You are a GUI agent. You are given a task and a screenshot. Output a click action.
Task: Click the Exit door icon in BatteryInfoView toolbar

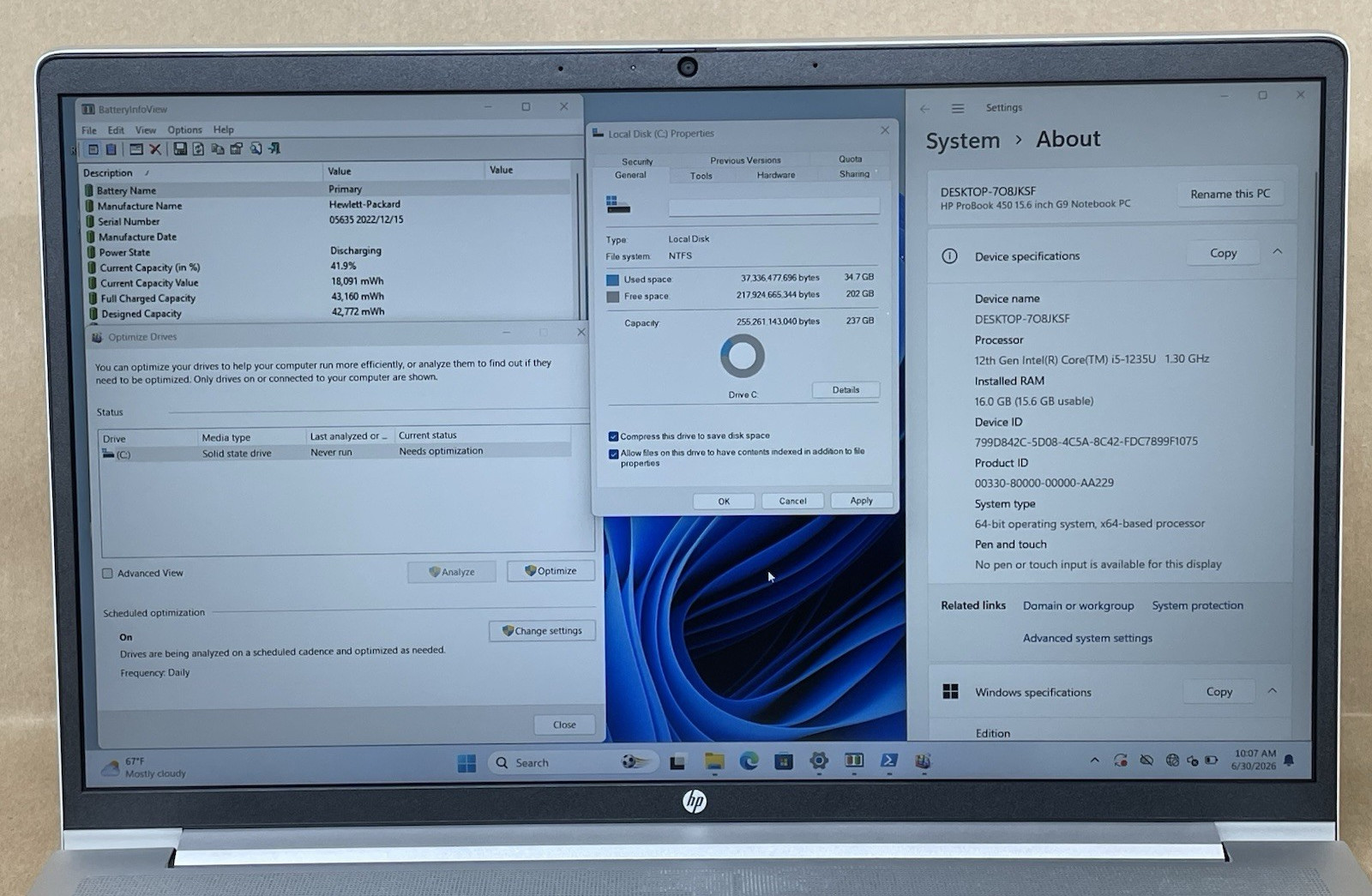pyautogui.click(x=274, y=149)
